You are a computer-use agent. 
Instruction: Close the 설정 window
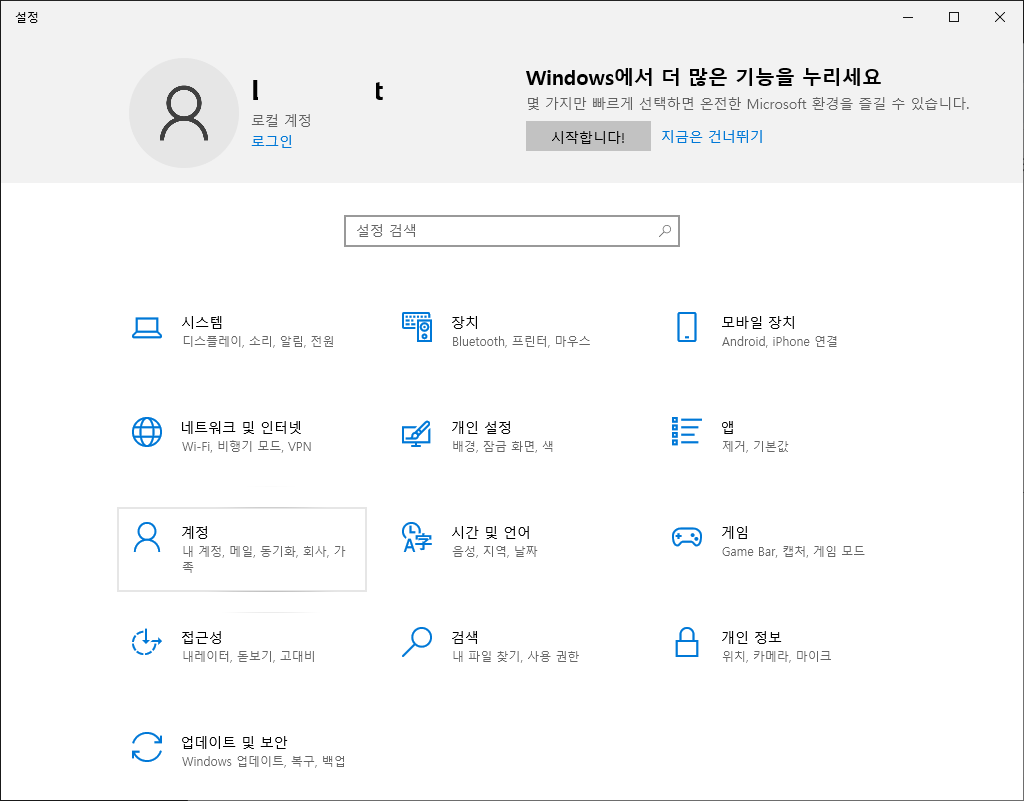(x=999, y=17)
